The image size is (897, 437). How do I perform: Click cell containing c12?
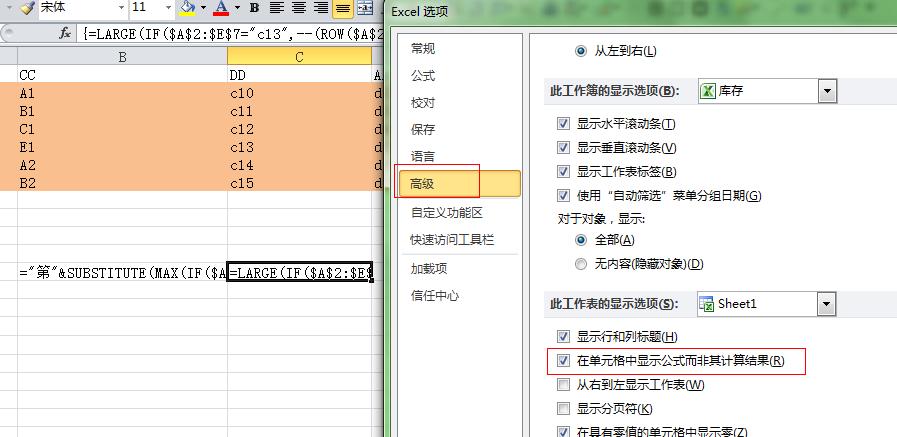click(299, 129)
